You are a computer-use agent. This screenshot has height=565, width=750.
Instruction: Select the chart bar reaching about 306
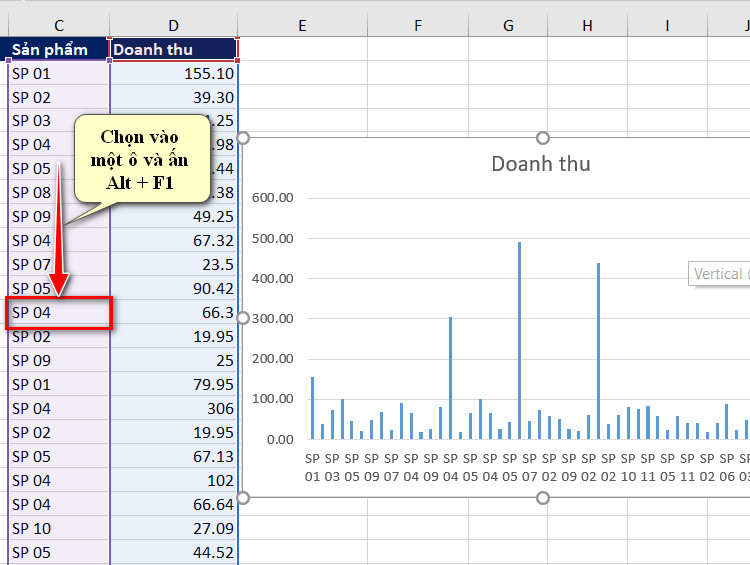[x=450, y=378]
